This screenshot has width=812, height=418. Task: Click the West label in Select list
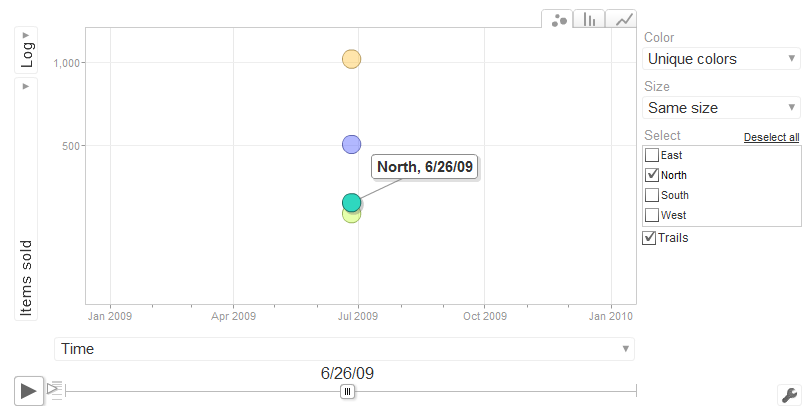pyautogui.click(x=673, y=215)
